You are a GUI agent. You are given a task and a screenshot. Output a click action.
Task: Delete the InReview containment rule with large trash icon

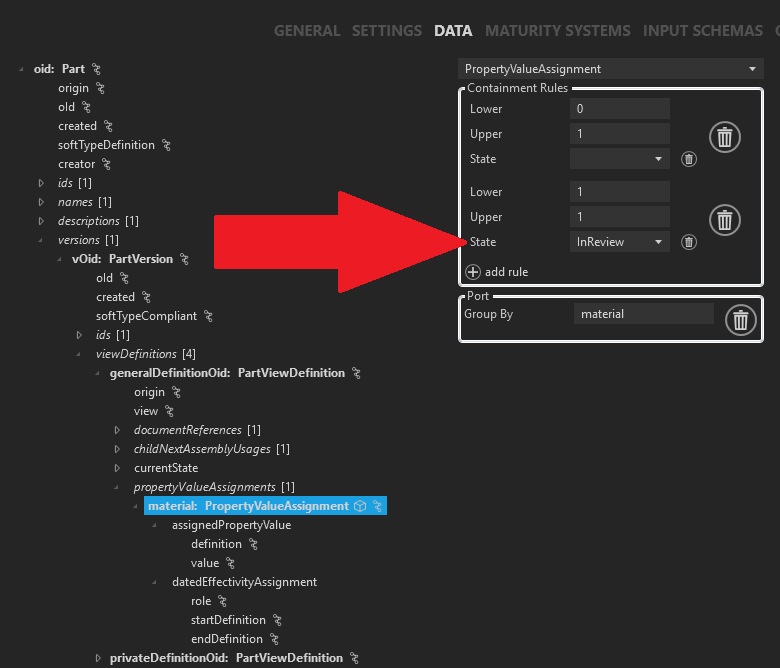click(x=725, y=219)
